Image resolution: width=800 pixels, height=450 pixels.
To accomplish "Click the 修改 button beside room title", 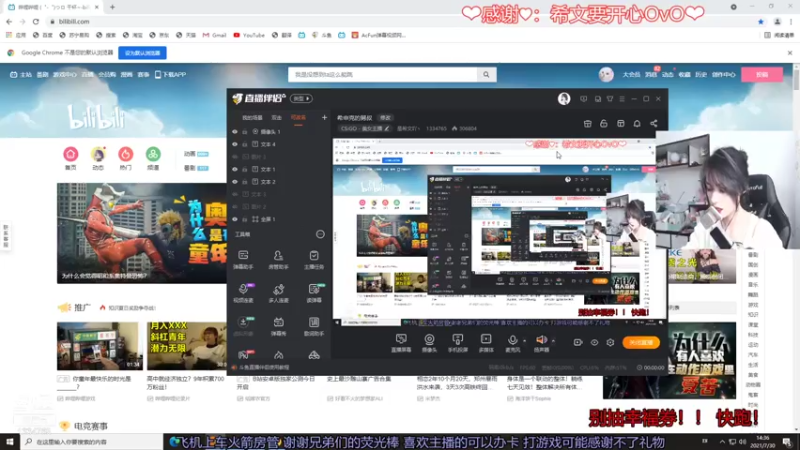I will click(x=385, y=118).
